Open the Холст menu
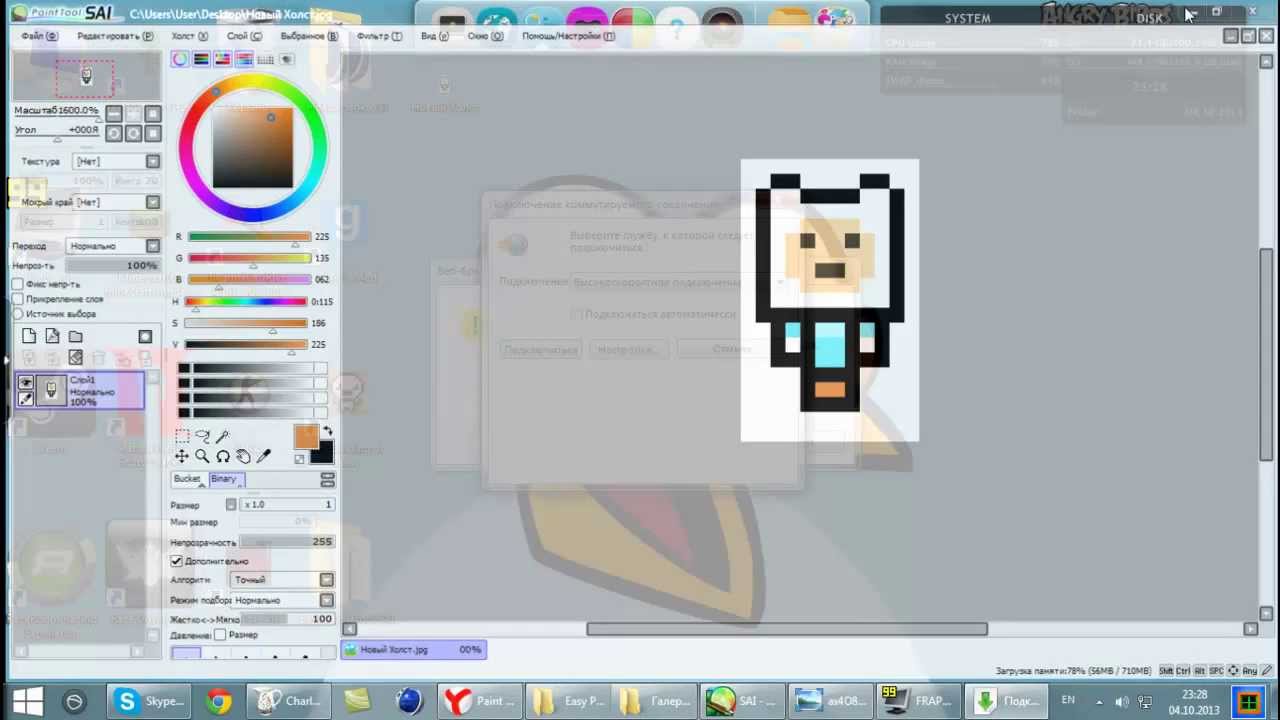The image size is (1280, 720). coord(189,36)
